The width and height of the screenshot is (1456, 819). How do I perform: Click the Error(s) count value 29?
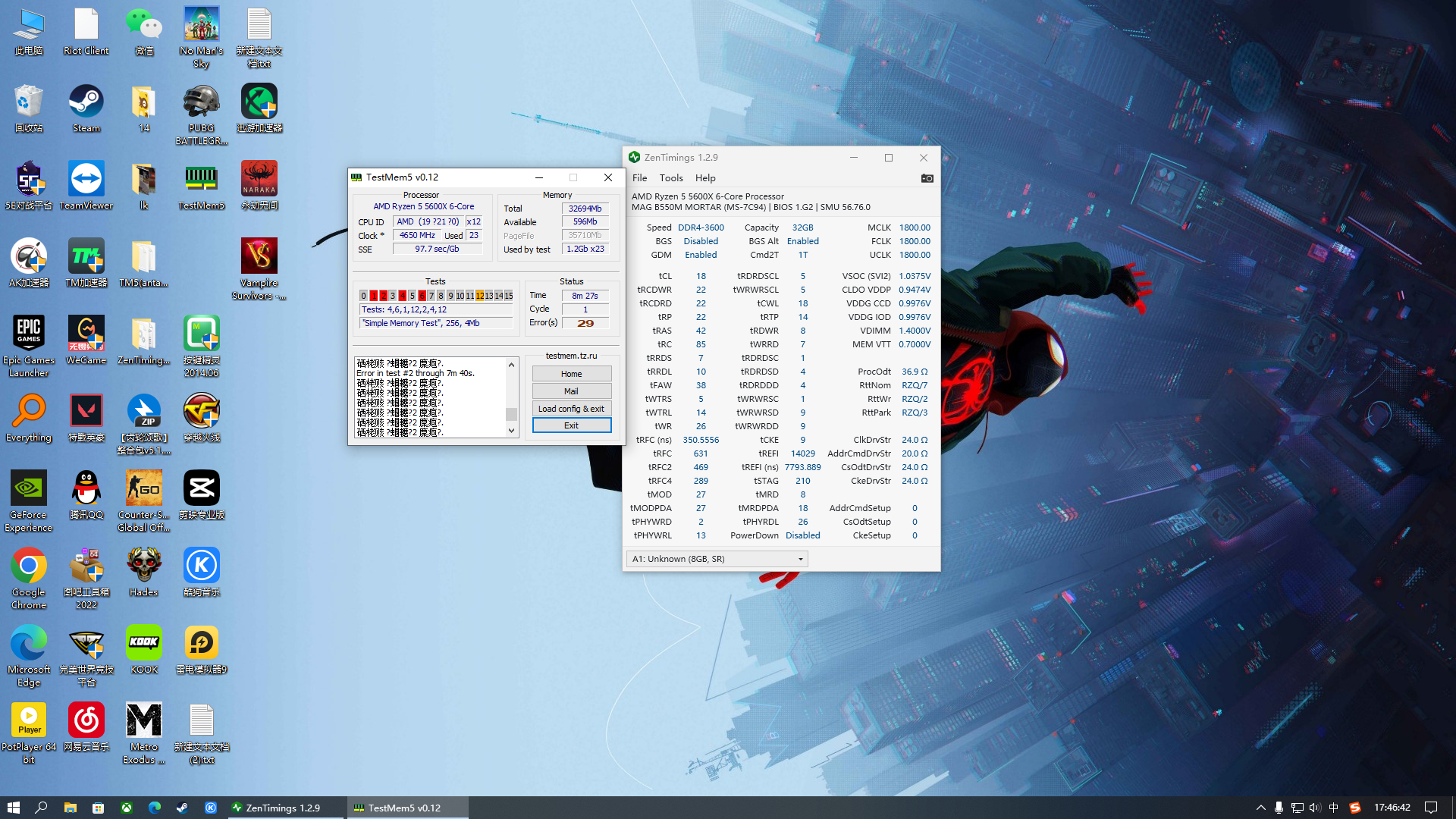[585, 323]
